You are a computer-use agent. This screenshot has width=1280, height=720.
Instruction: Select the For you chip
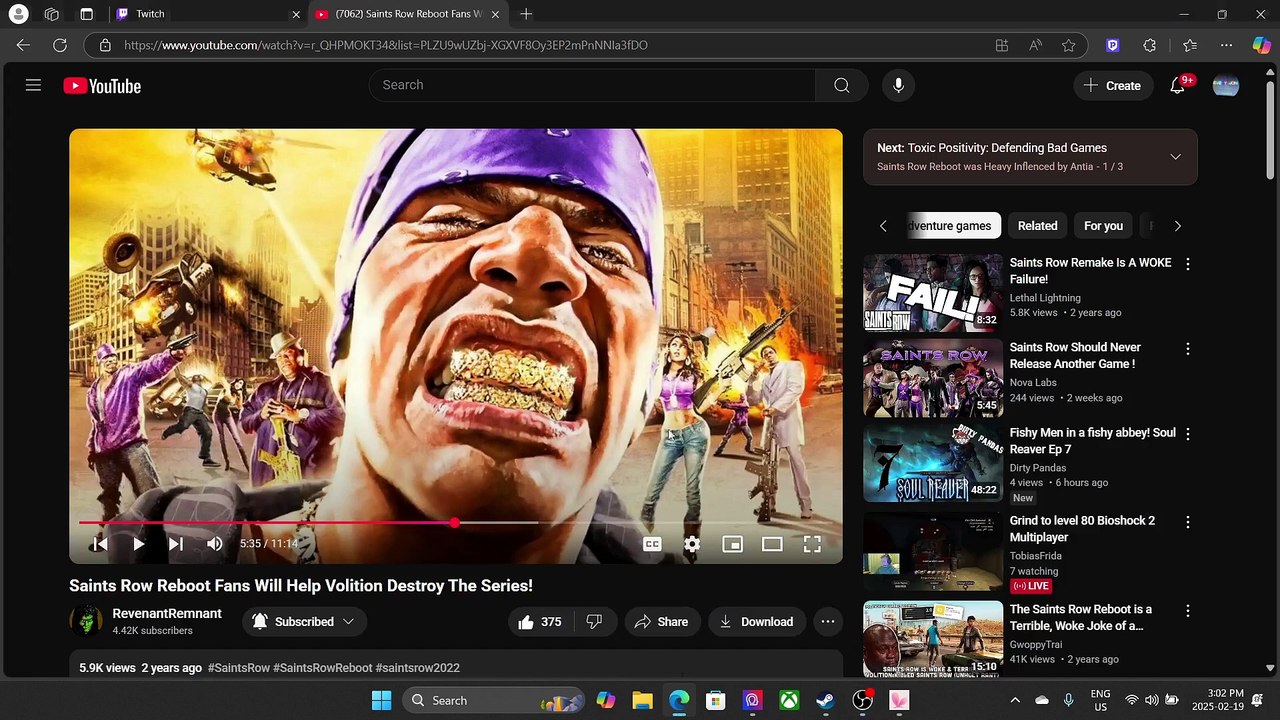point(1103,226)
